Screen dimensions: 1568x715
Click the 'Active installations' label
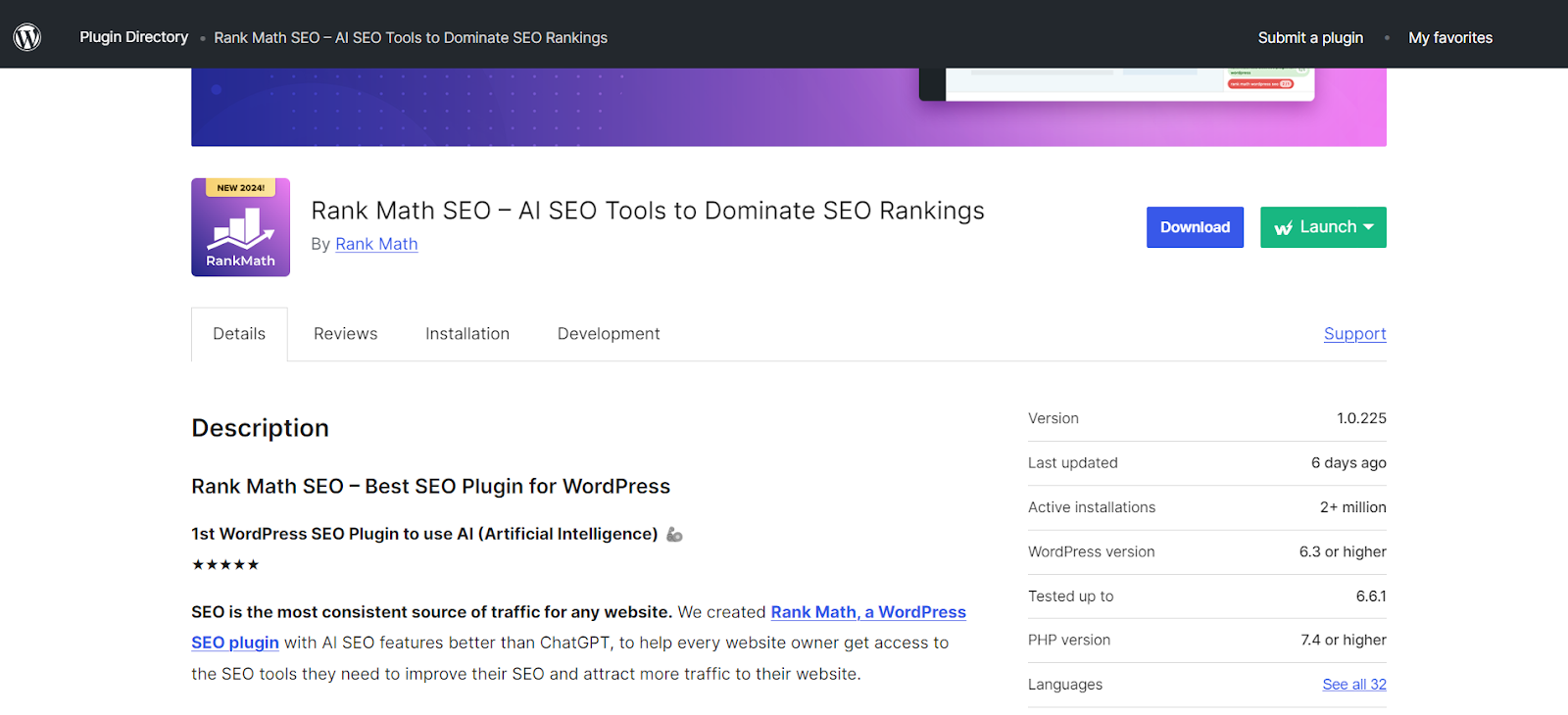1092,507
